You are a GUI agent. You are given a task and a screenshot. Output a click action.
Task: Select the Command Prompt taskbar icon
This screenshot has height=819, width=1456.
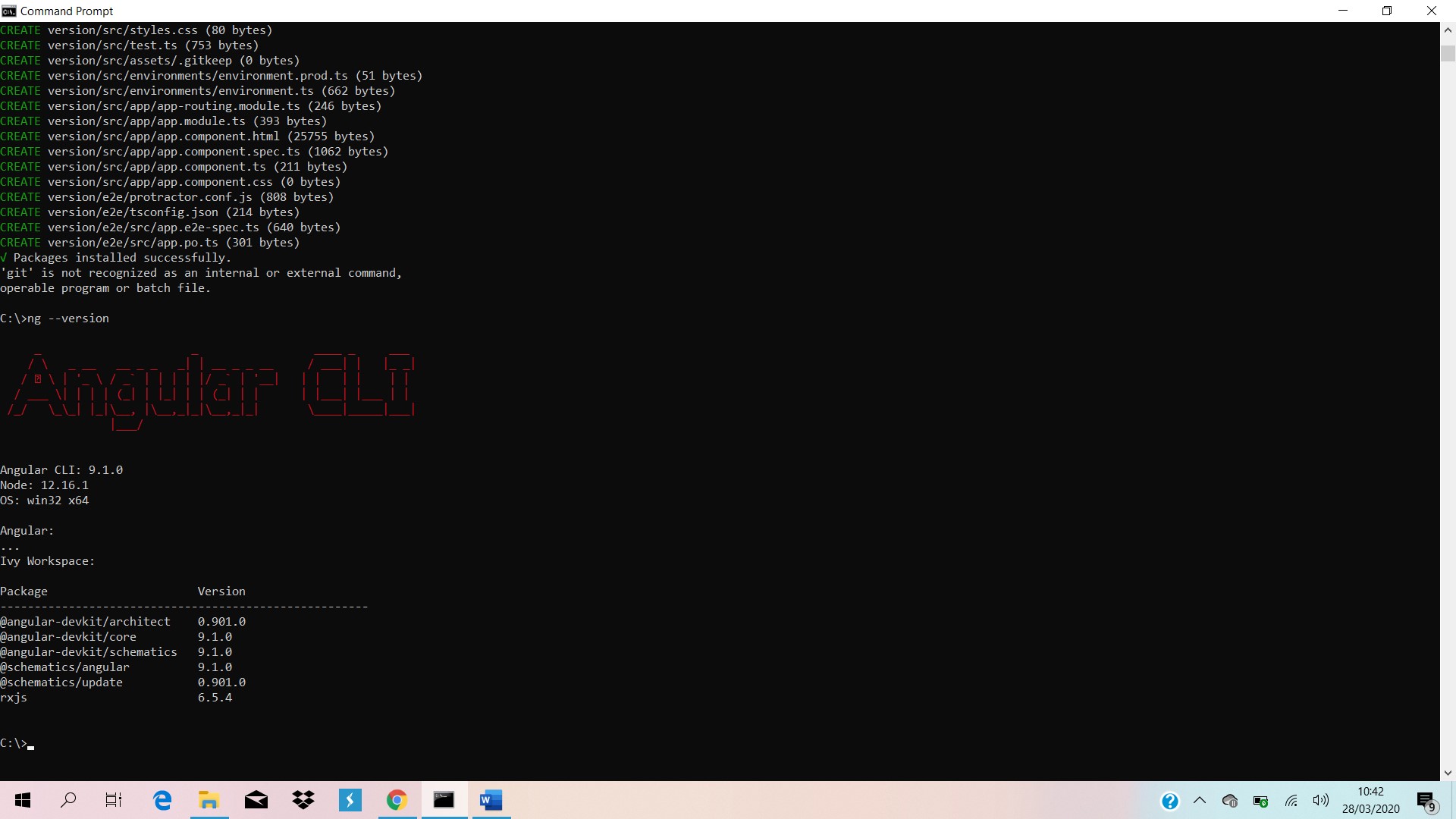tap(444, 800)
